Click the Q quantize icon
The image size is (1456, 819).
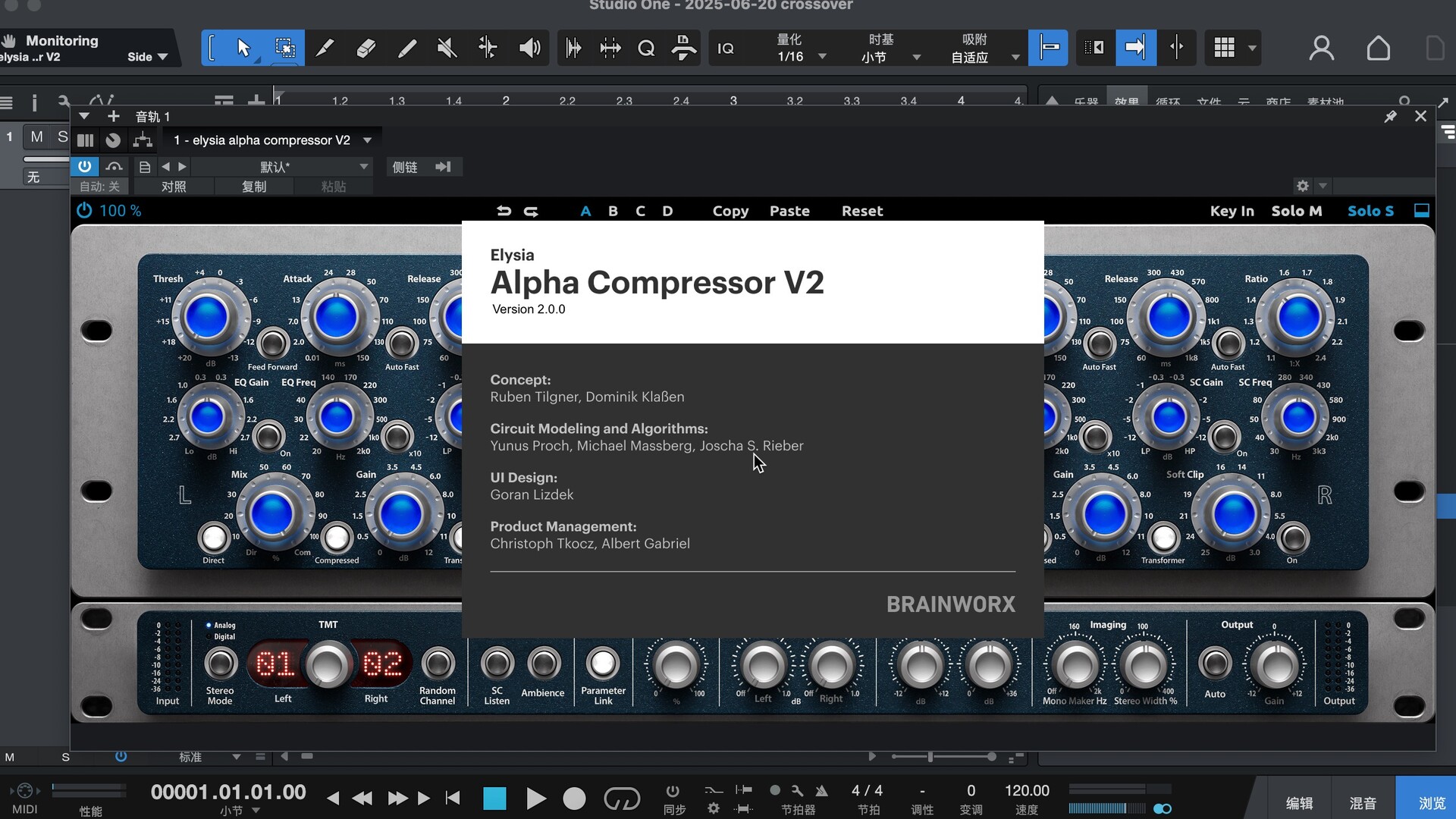(646, 48)
